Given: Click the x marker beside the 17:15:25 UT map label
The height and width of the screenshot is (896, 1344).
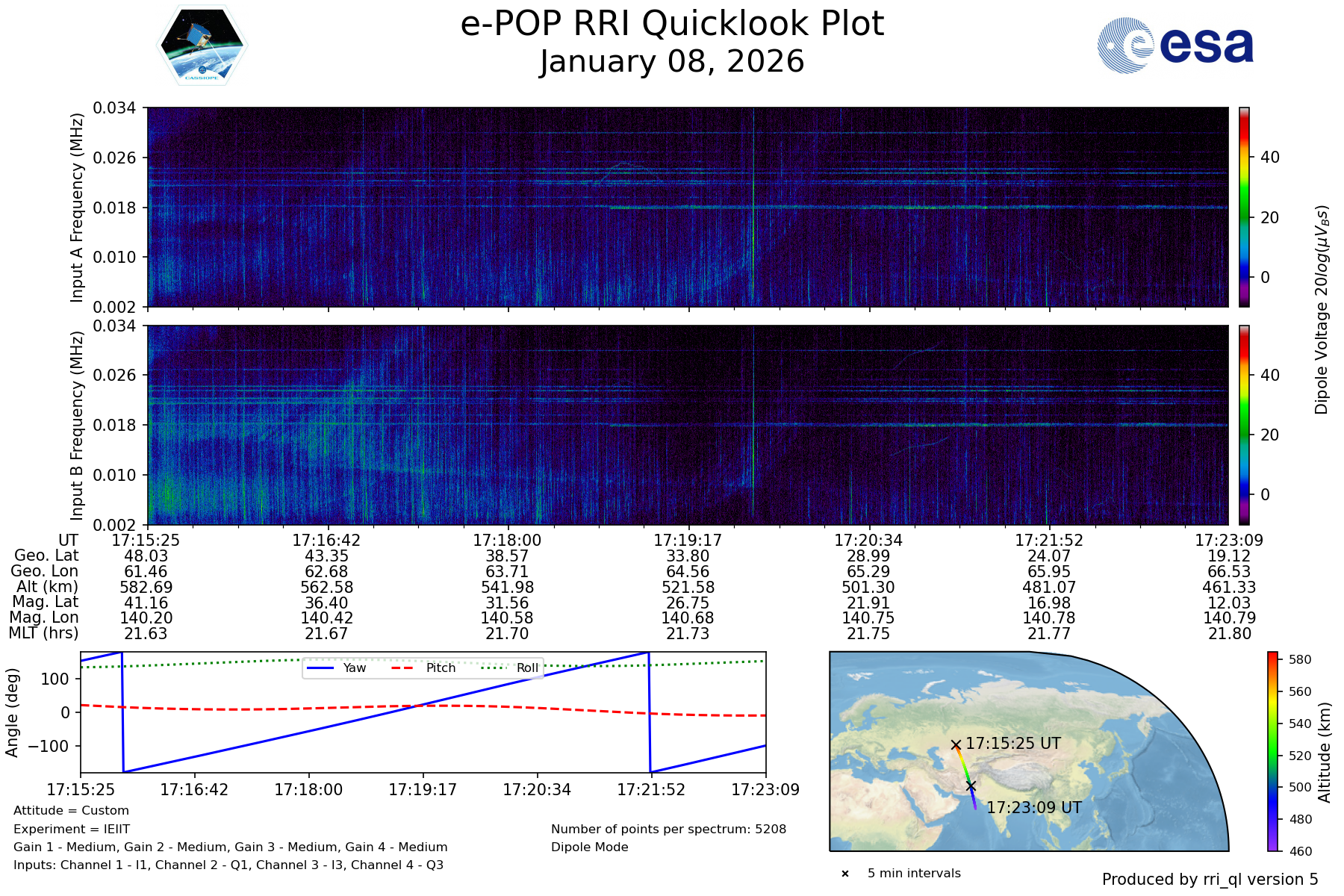Looking at the screenshot, I should [x=956, y=744].
